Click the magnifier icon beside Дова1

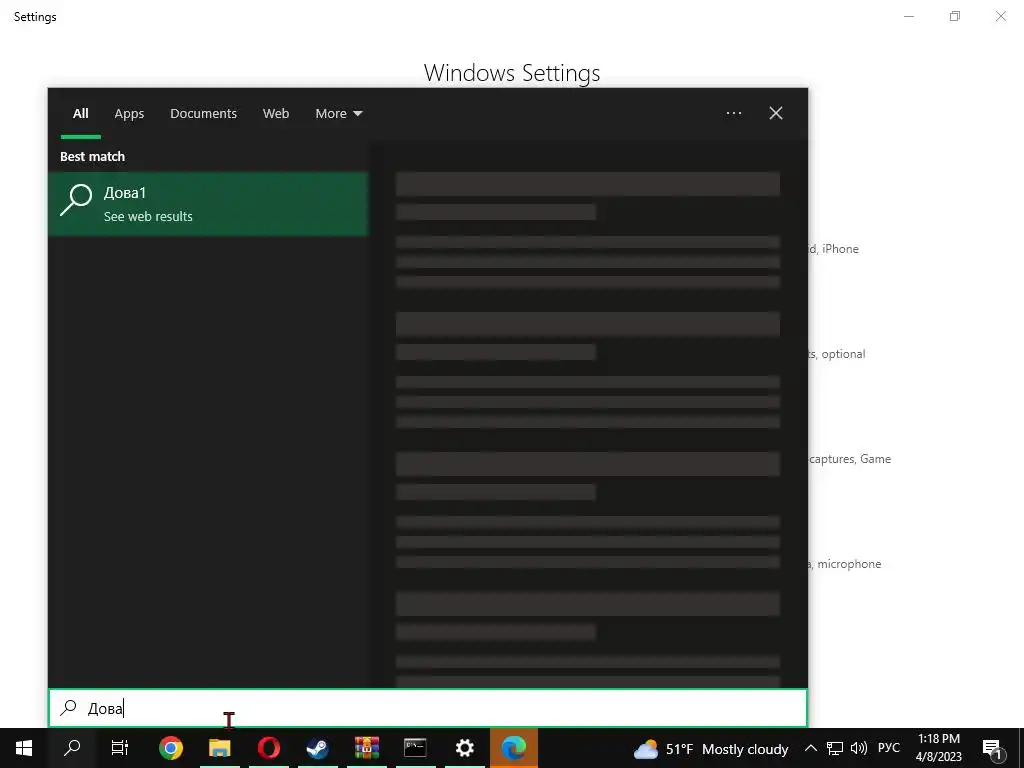tap(76, 200)
